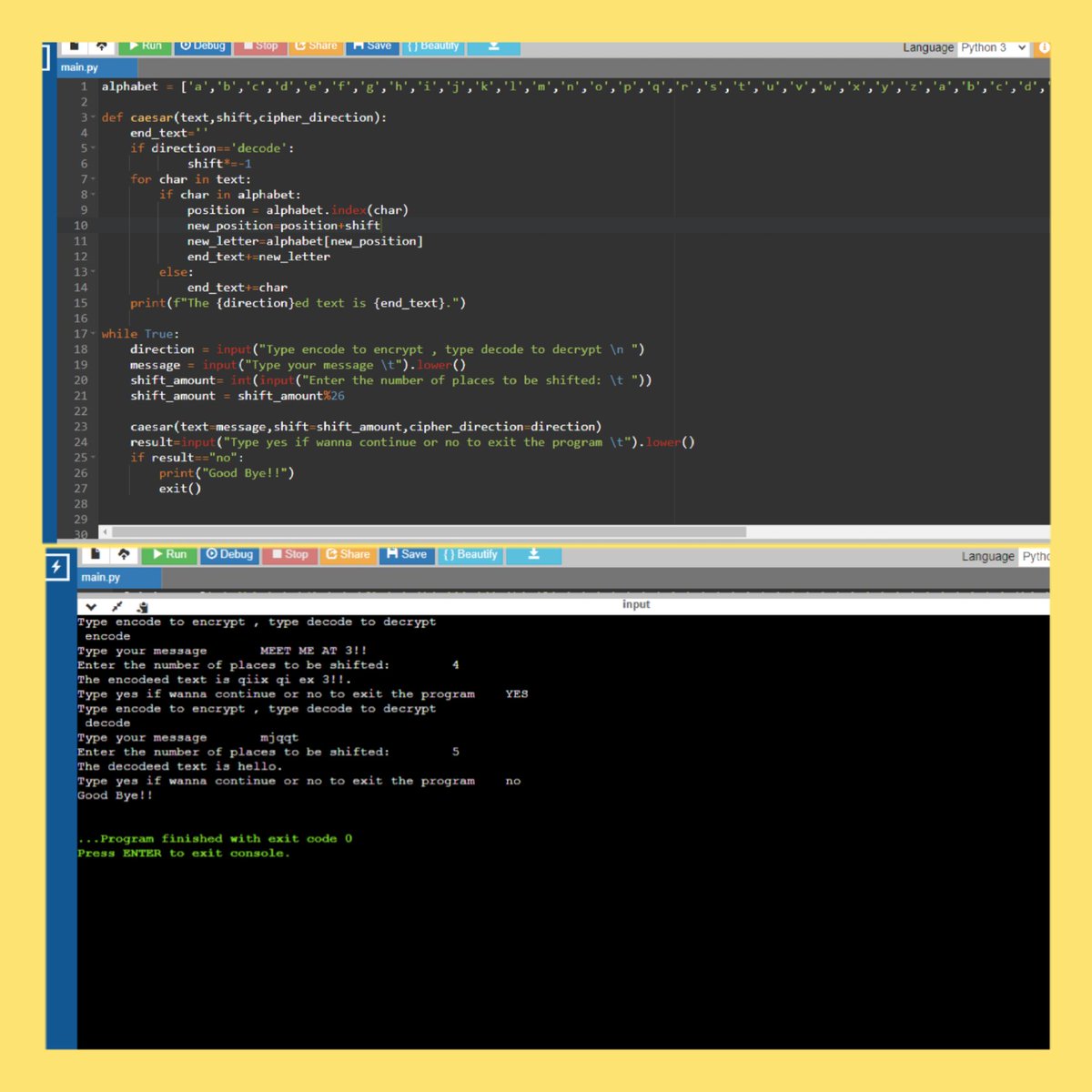The image size is (1092, 1092).
Task: Expand the console with the resize arrows icon
Action: (116, 605)
